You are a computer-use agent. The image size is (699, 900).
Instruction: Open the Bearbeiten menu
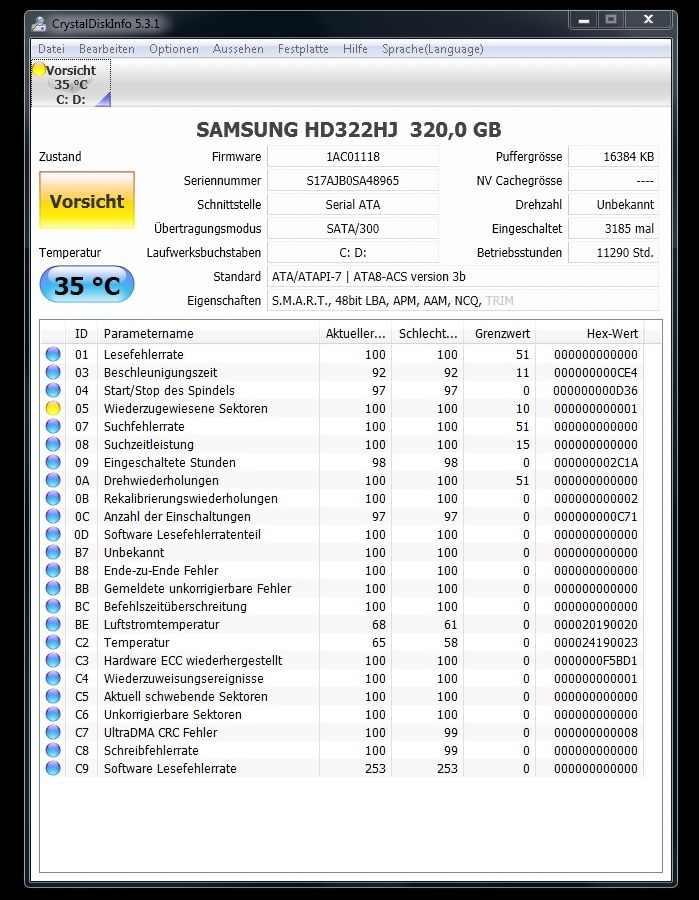click(x=107, y=49)
